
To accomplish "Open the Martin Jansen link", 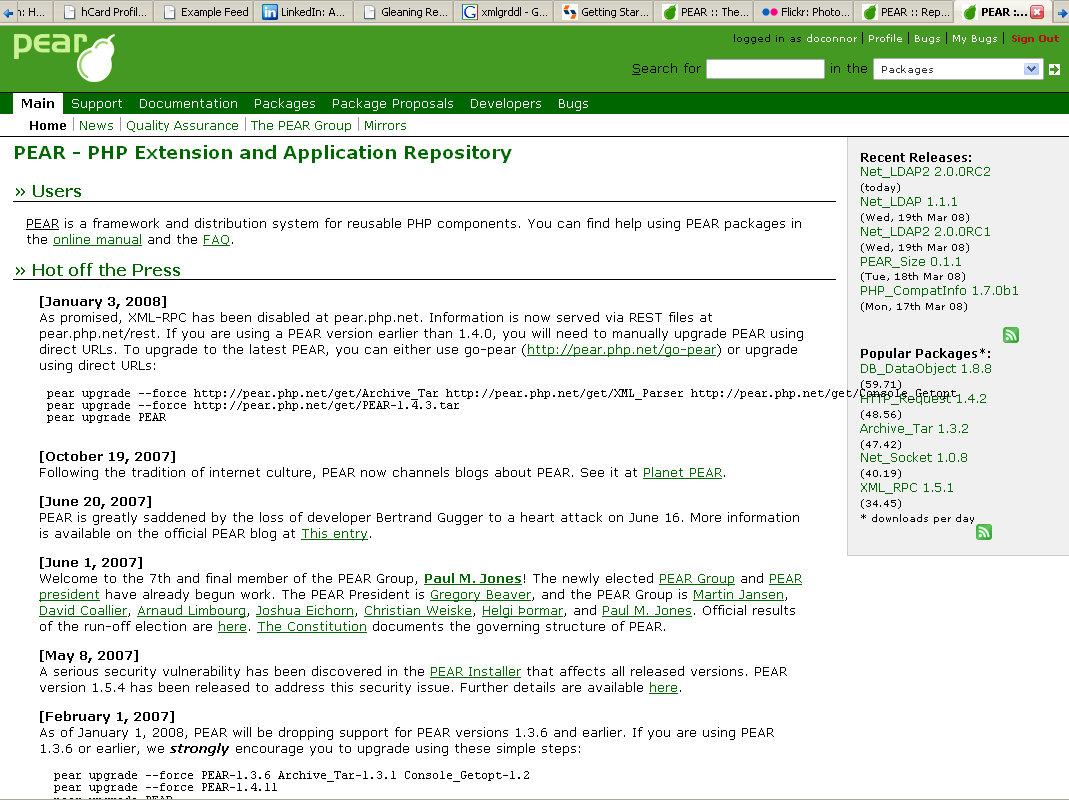I will pyautogui.click(x=738, y=595).
